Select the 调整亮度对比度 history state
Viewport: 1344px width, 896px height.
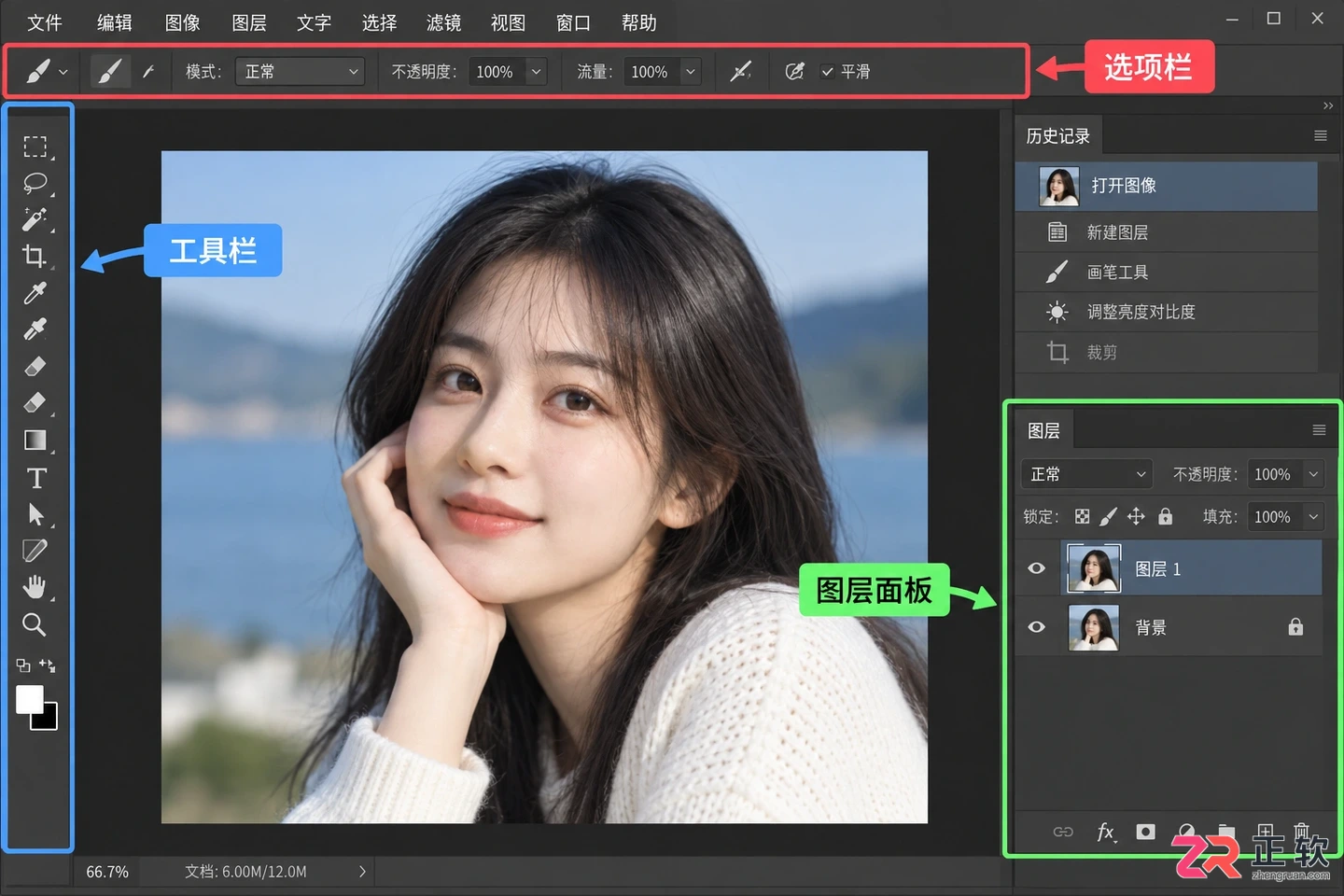tap(1167, 312)
